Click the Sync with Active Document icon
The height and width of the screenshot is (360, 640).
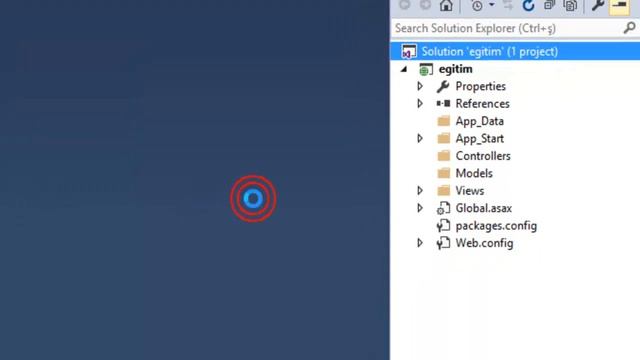(x=508, y=5)
